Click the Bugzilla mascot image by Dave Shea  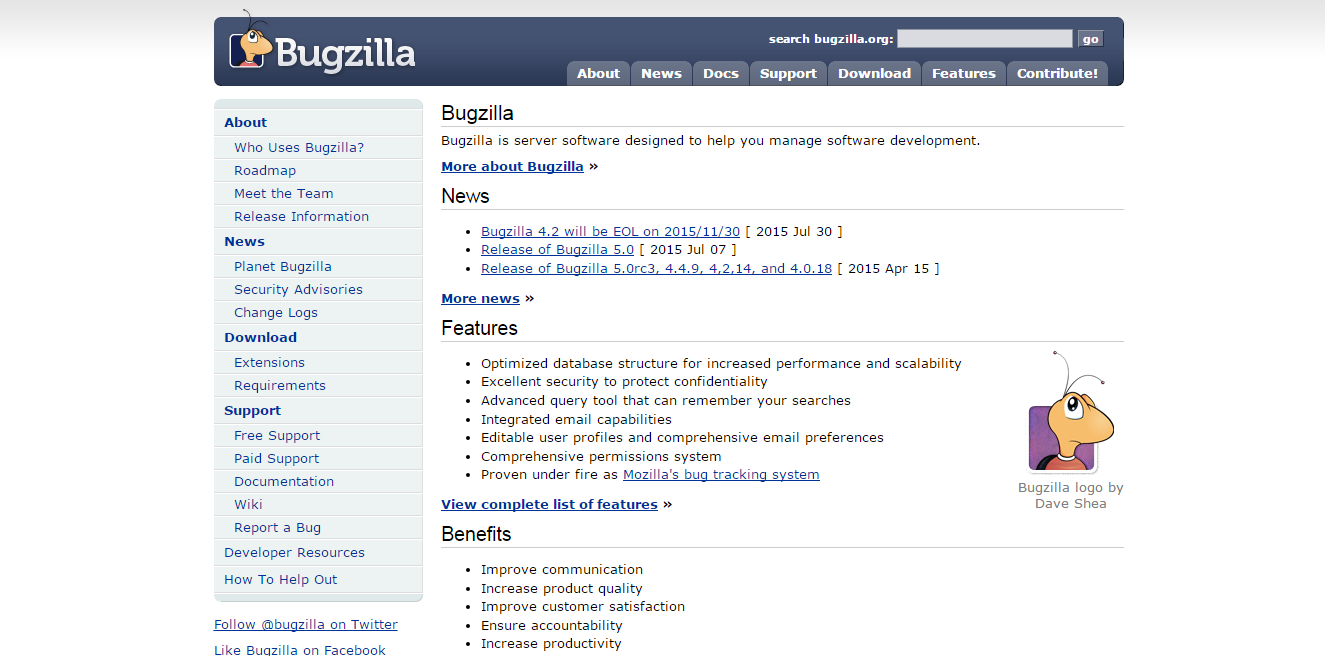(x=1070, y=411)
